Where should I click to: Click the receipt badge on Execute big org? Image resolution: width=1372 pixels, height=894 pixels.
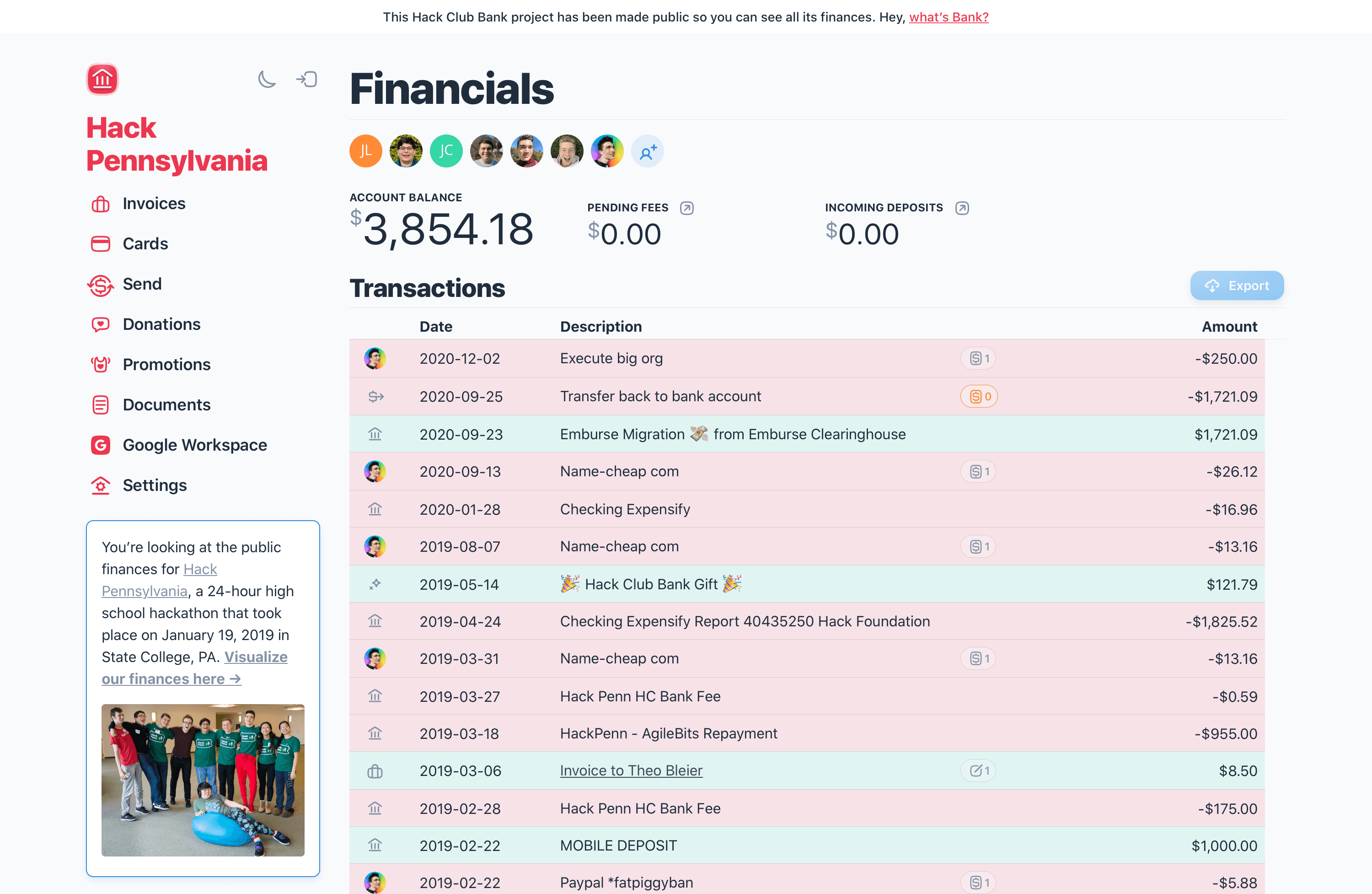979,358
